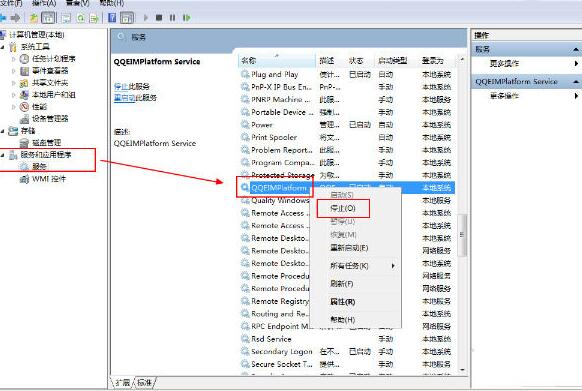Click the Stop service square icon in toolbar
The image size is (582, 391).
159,17
